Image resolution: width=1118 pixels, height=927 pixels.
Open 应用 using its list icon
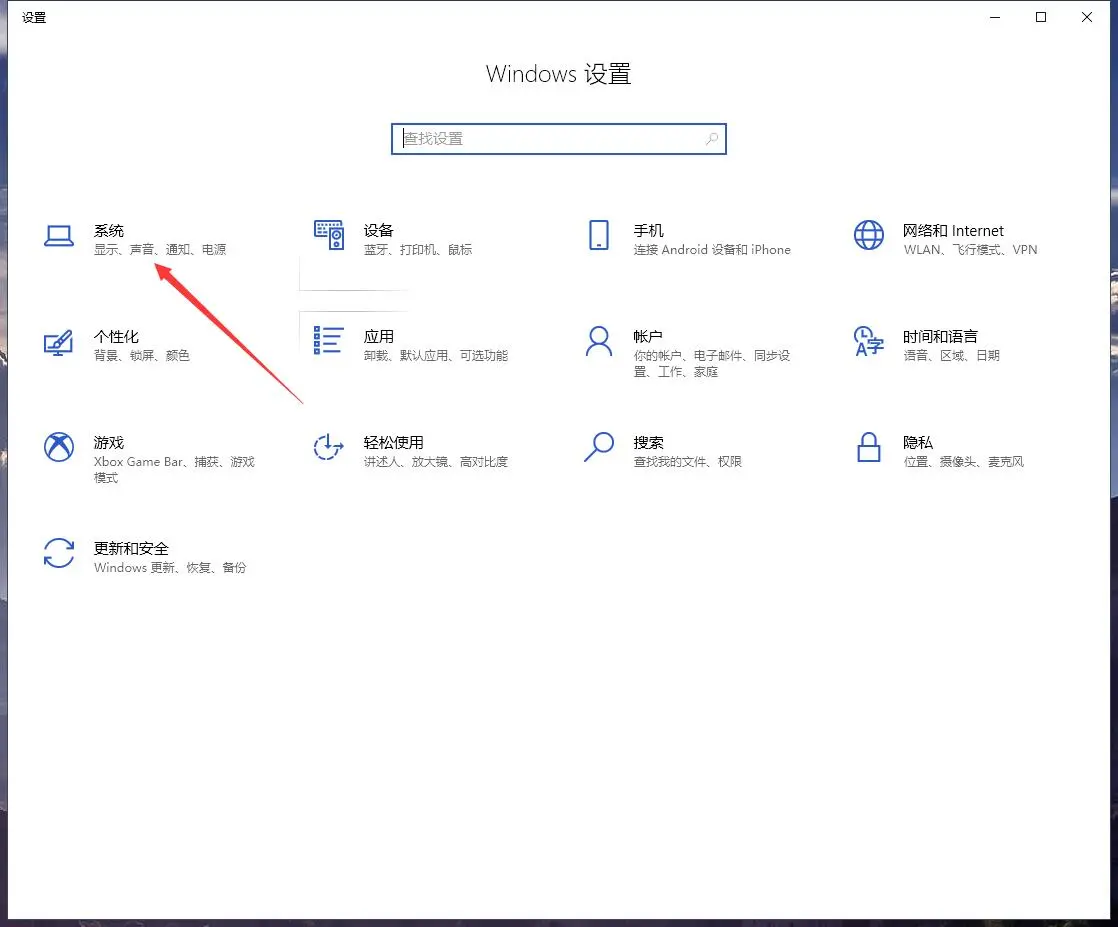(329, 340)
